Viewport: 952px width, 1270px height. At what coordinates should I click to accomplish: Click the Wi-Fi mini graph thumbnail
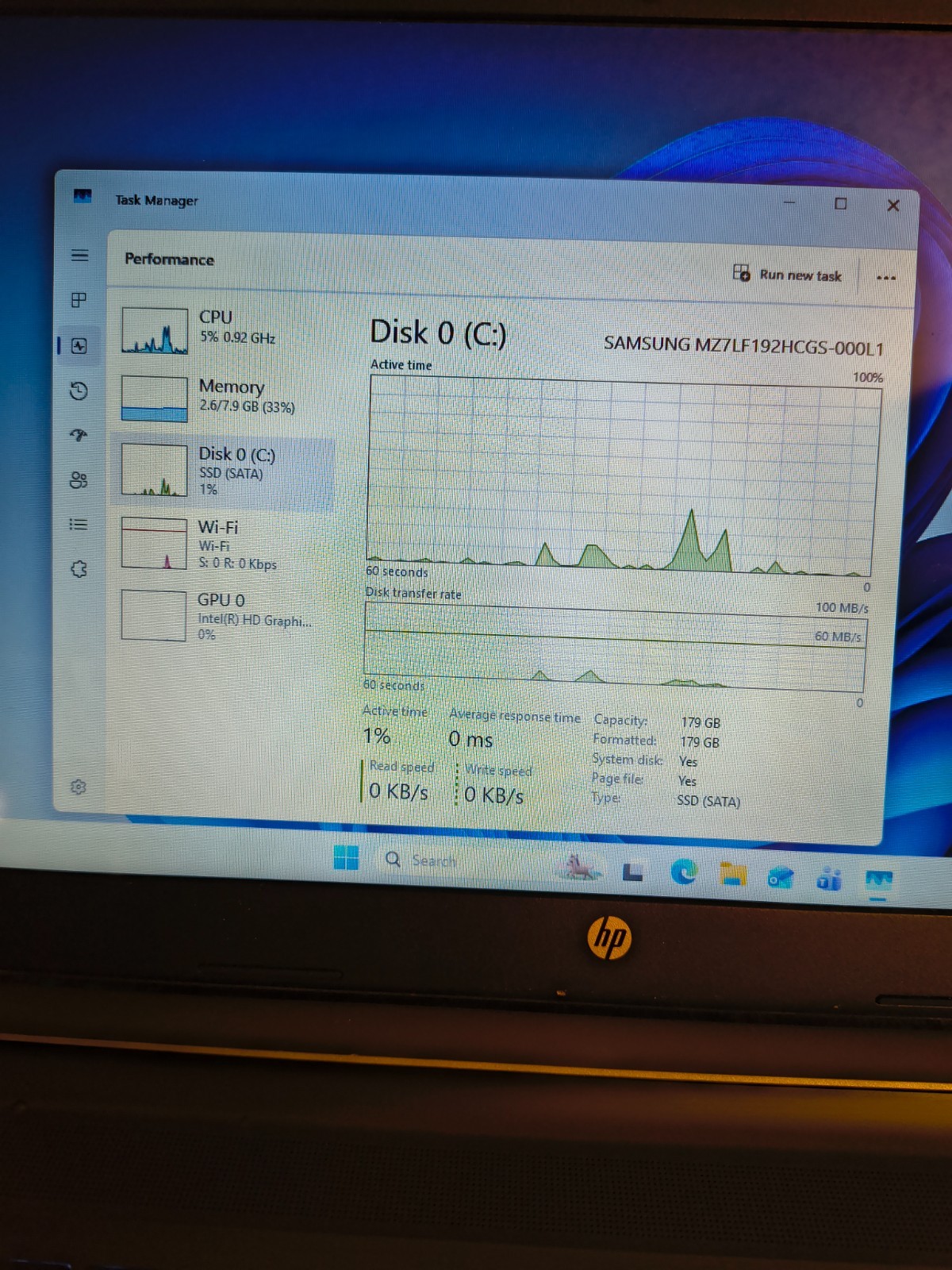point(154,543)
